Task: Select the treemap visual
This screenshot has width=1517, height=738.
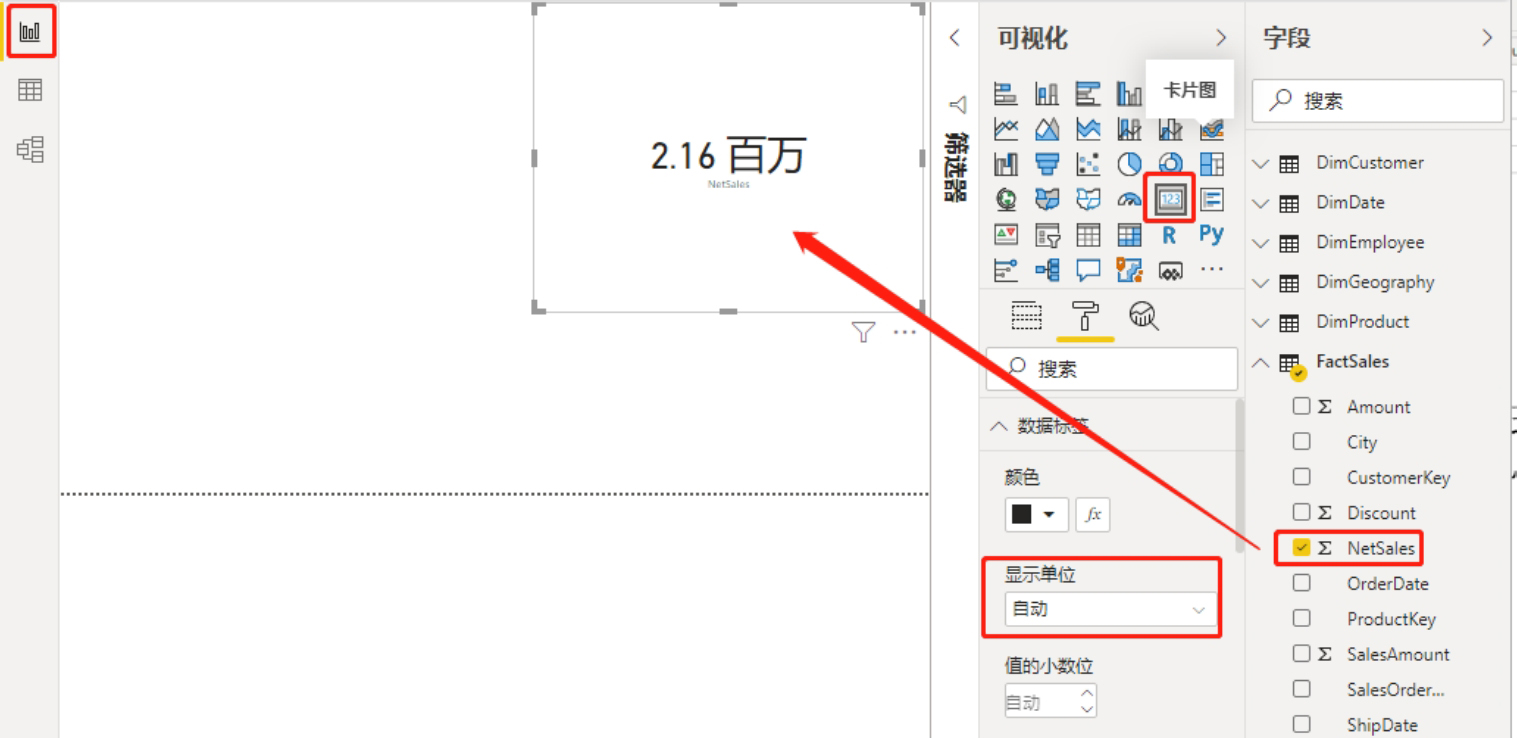Action: click(1211, 164)
